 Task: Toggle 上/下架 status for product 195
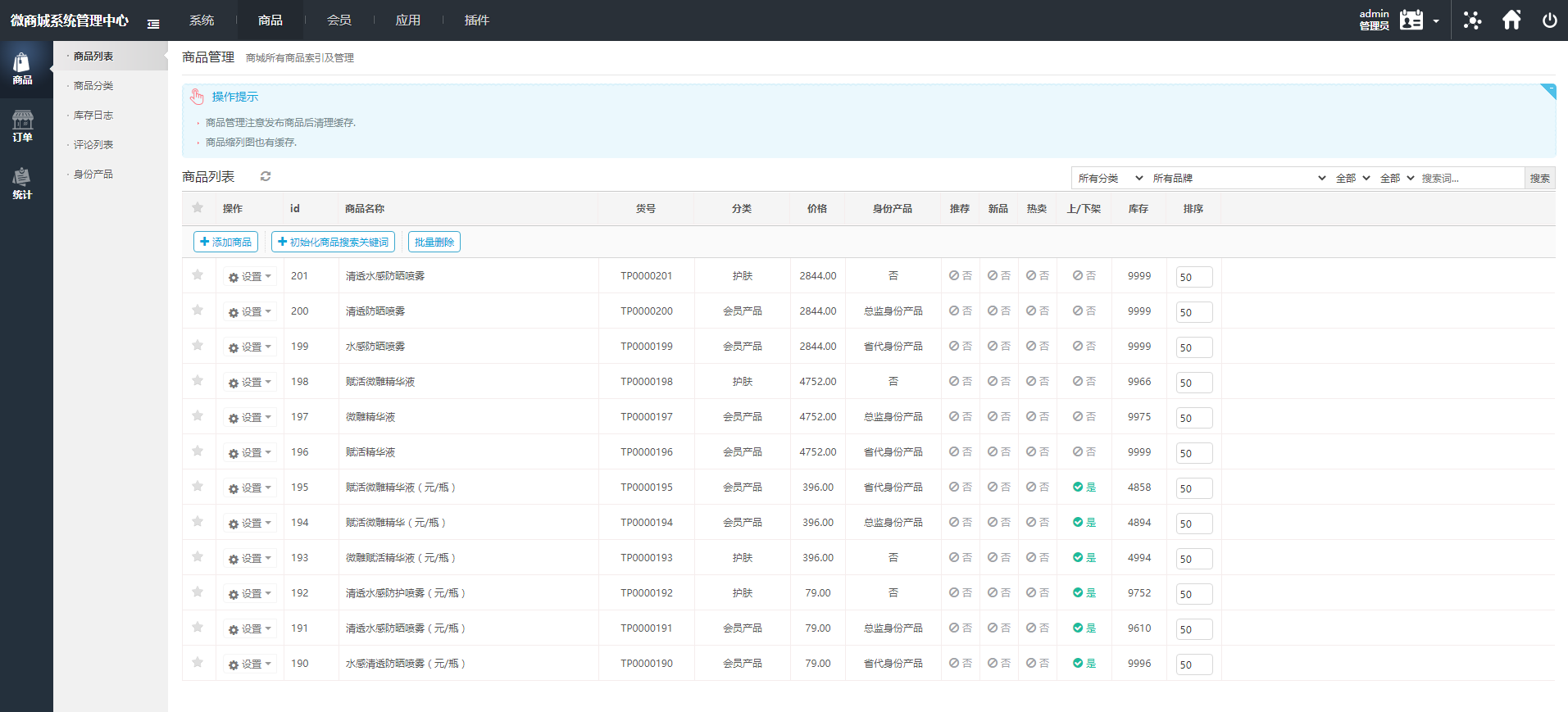point(1084,487)
